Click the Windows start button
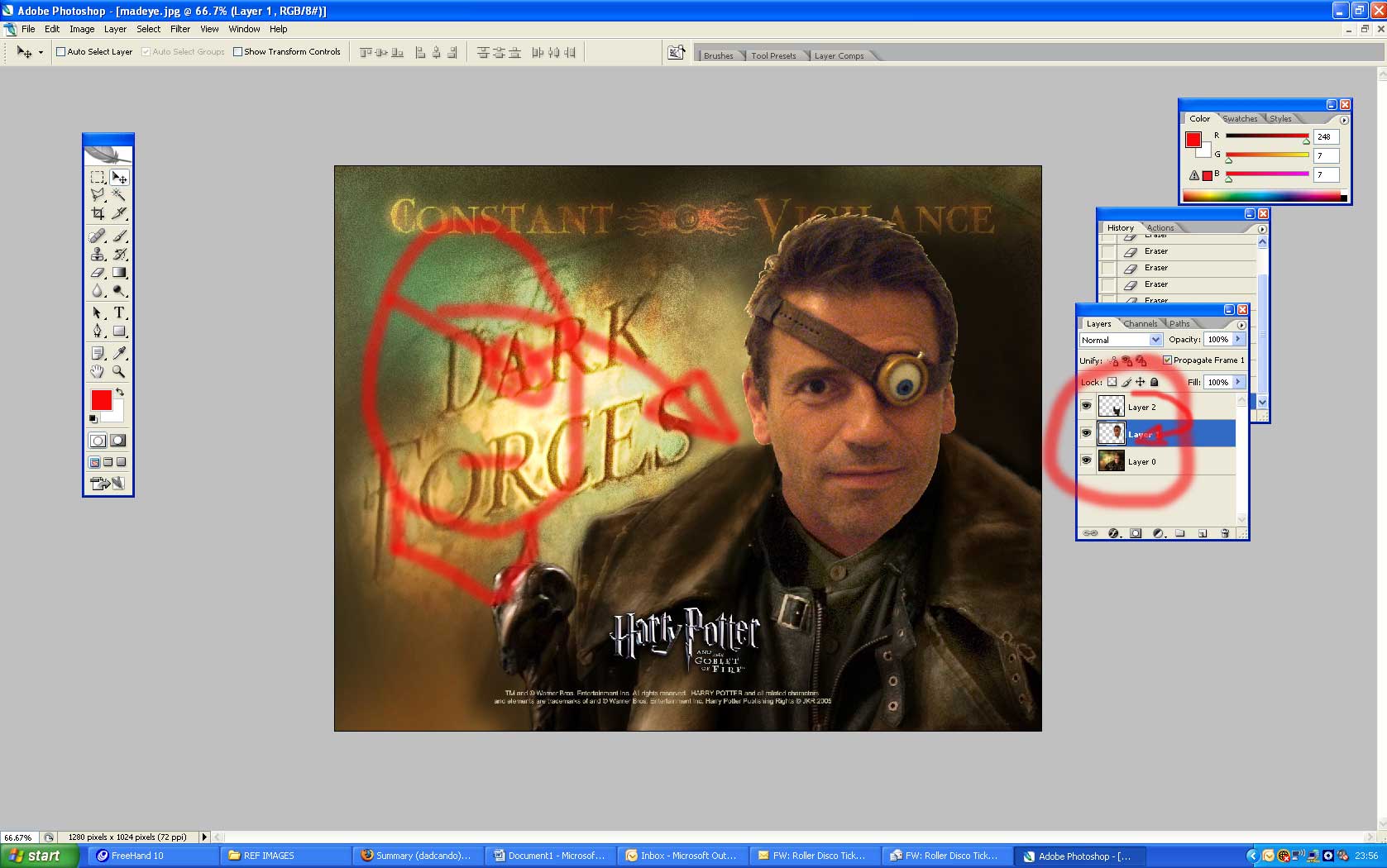This screenshot has width=1387, height=868. tap(39, 856)
